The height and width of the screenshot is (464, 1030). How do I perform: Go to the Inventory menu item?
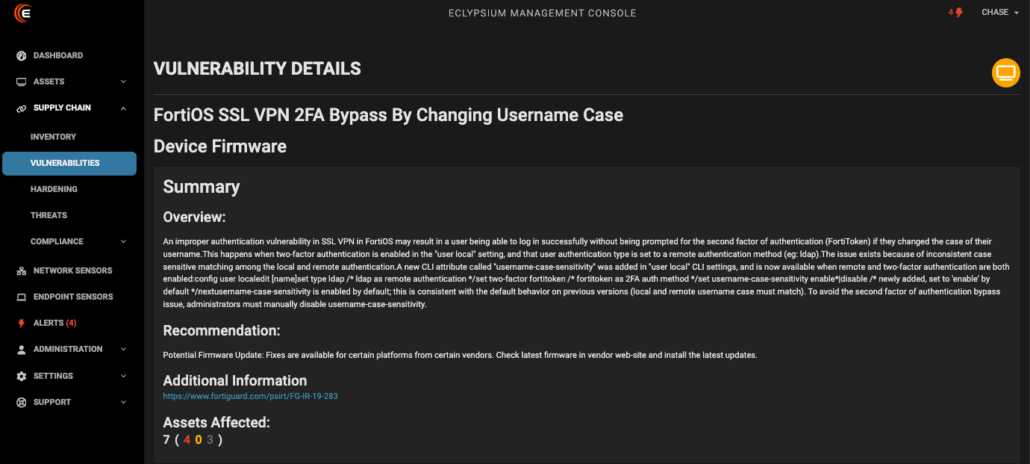pyautogui.click(x=53, y=136)
